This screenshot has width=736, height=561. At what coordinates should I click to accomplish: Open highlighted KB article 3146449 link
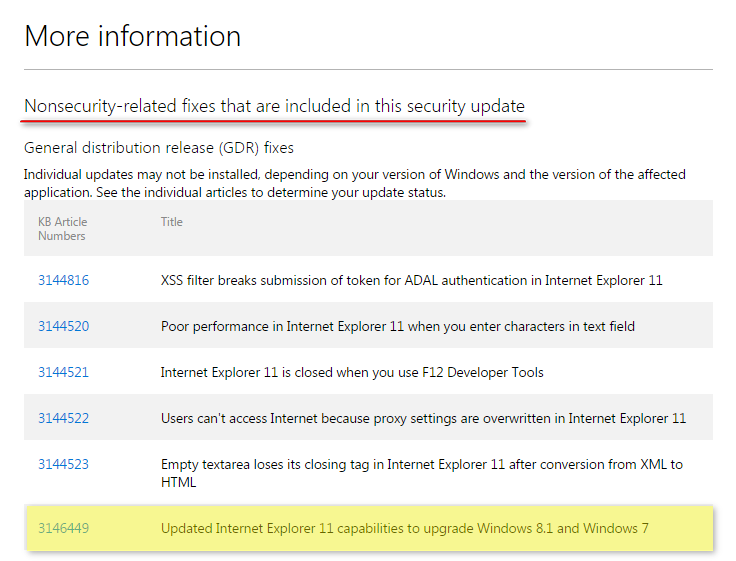(63, 528)
